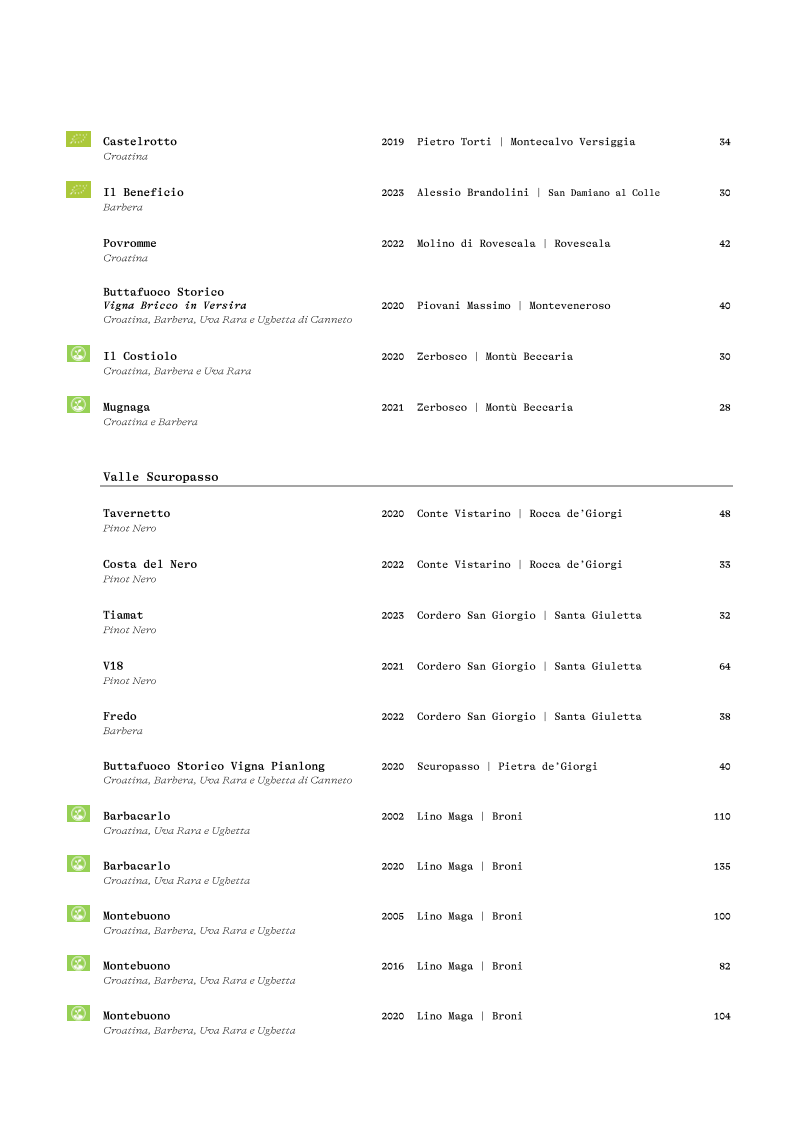Click the Valle Scuropasso section heading
This screenshot has width=793, height=1122.
point(160,478)
